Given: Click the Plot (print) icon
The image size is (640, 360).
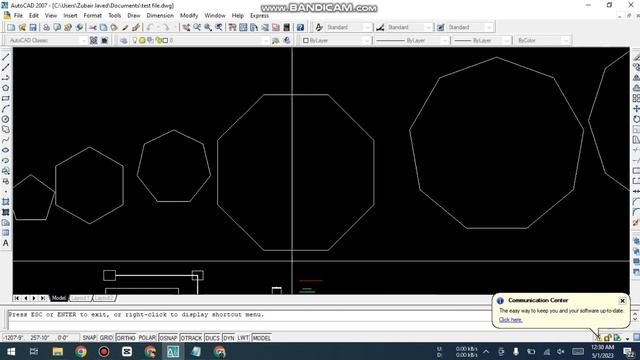Looking at the screenshot, I should [46, 27].
